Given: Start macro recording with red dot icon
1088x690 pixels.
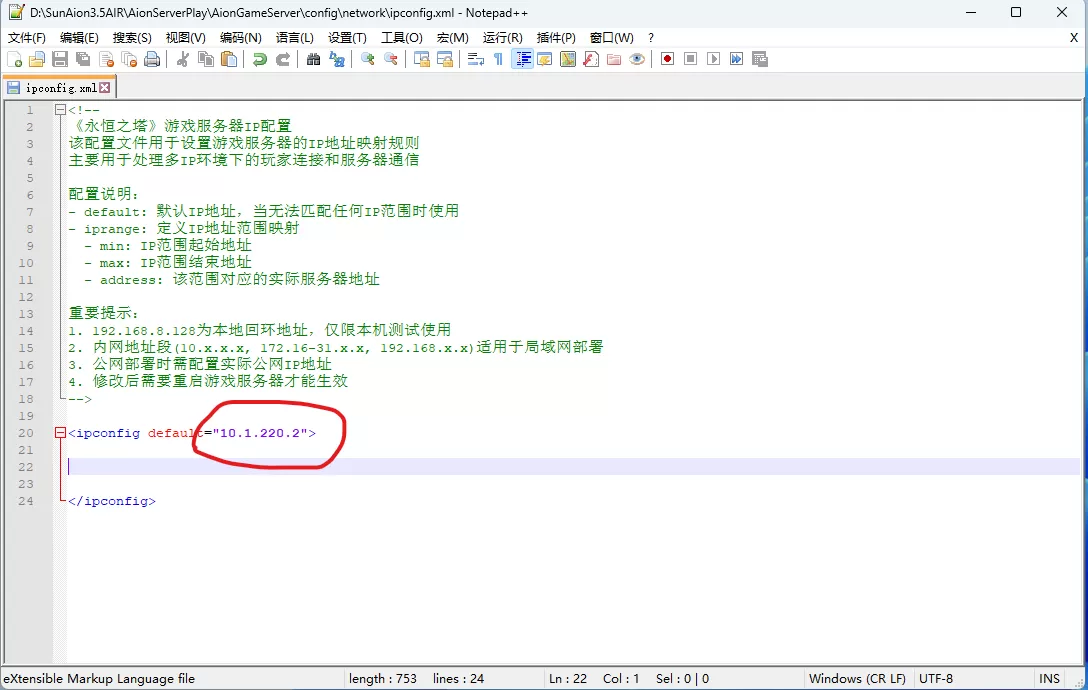Looking at the screenshot, I should pos(667,60).
